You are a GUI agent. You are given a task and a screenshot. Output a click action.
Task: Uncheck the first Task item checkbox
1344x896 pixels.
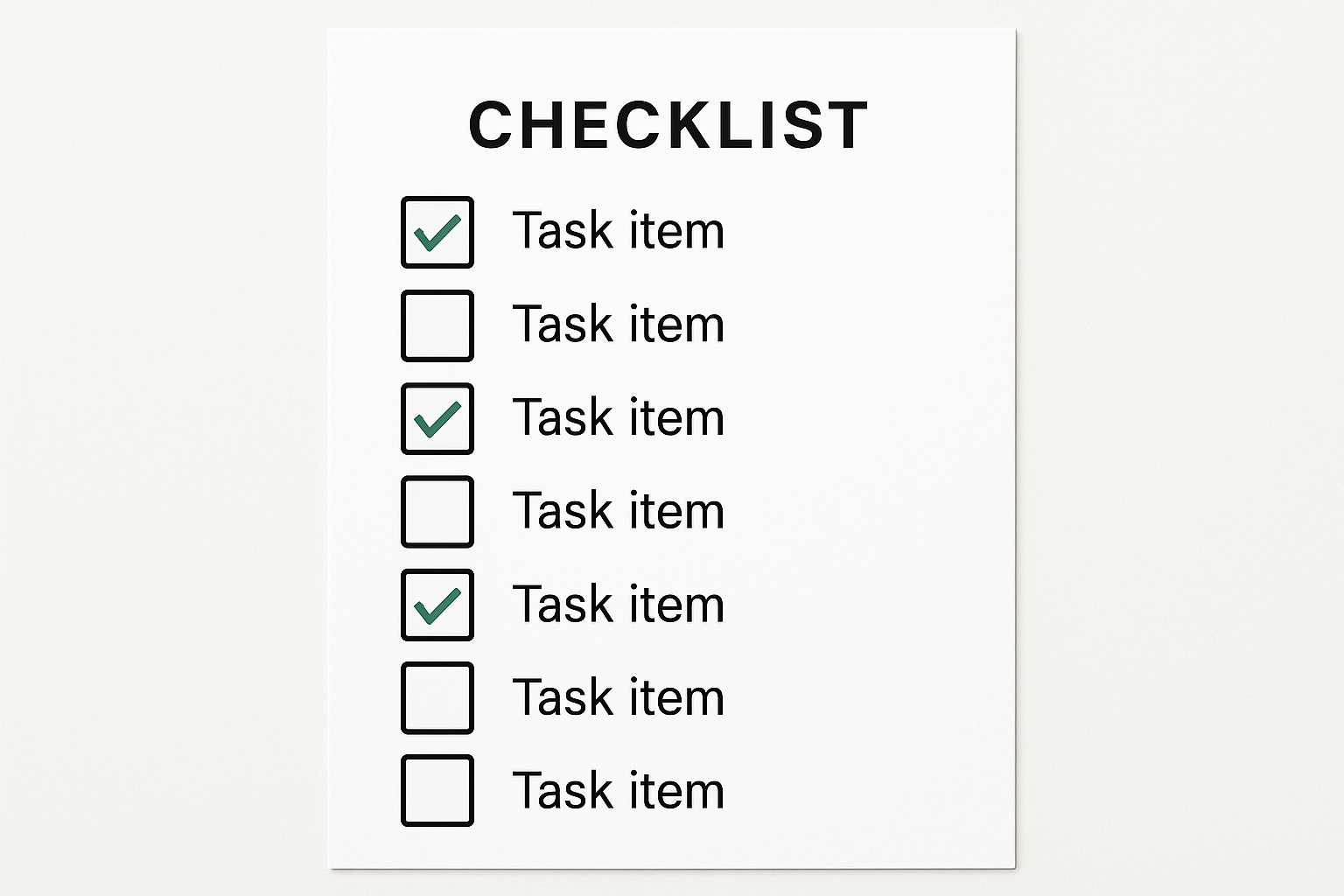pyautogui.click(x=437, y=232)
